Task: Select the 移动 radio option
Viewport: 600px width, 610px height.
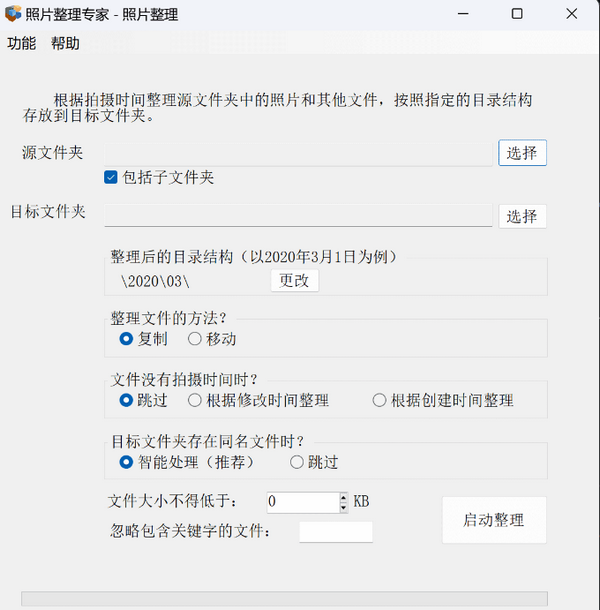Action: [x=195, y=339]
